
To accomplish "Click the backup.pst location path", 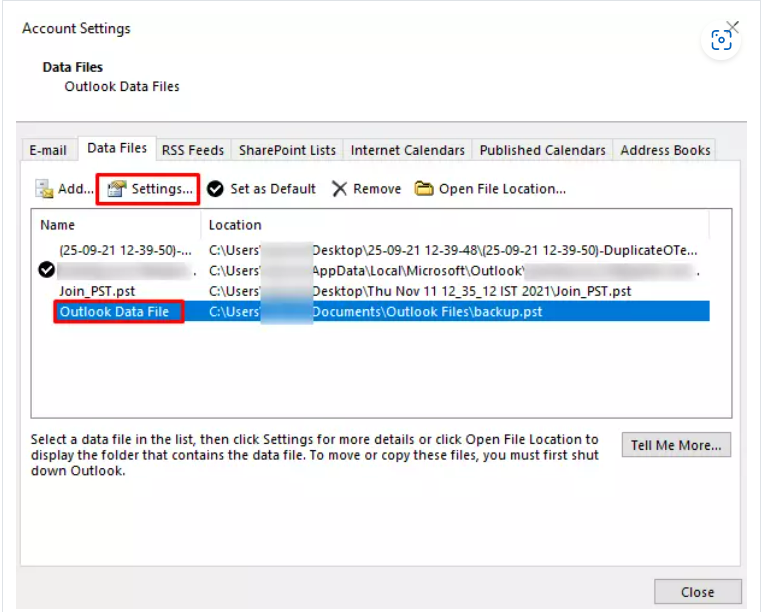I will click(375, 312).
